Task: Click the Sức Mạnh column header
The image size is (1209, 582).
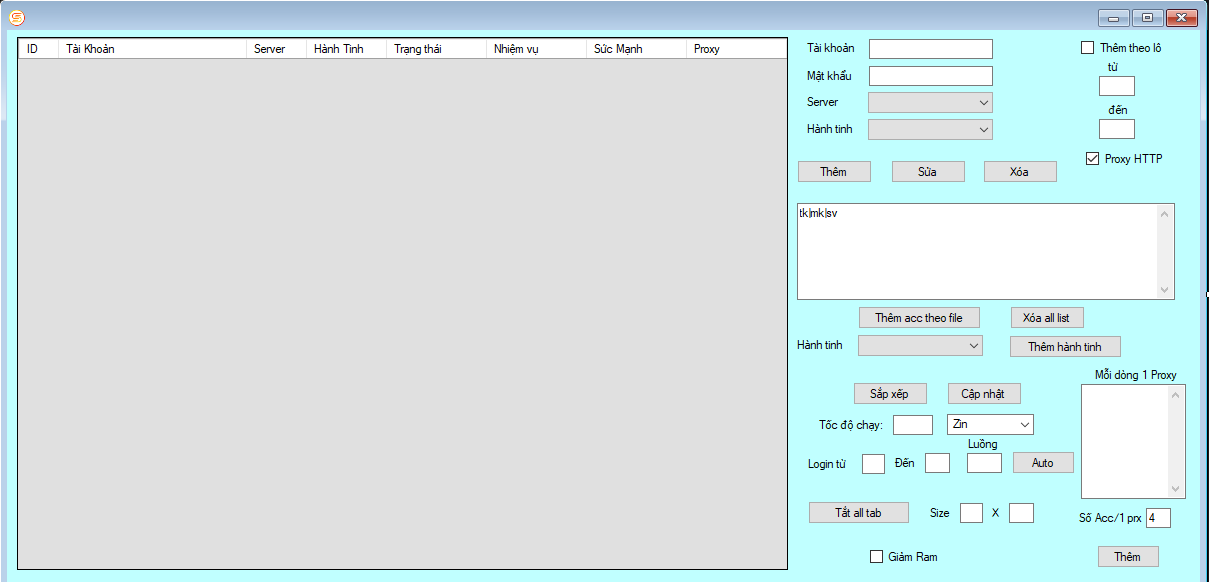Action: (636, 49)
